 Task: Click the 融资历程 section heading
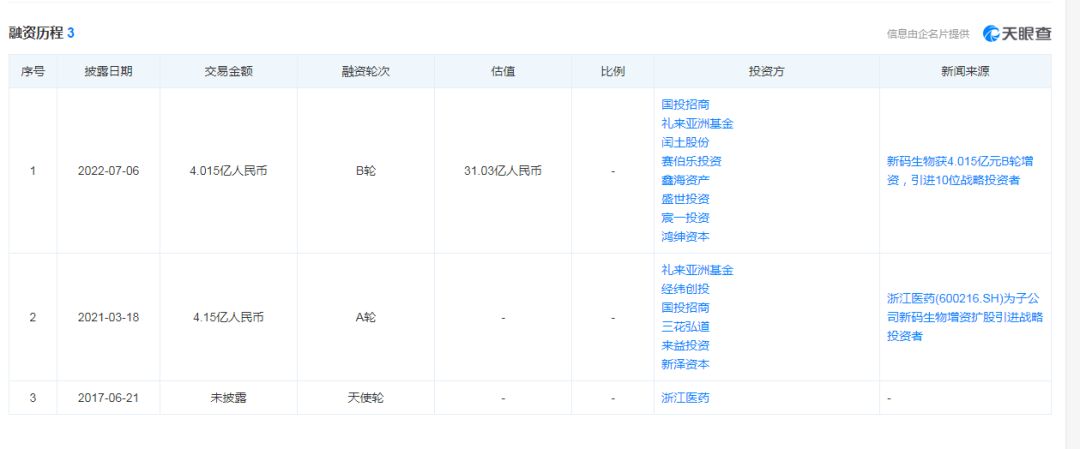(36, 33)
